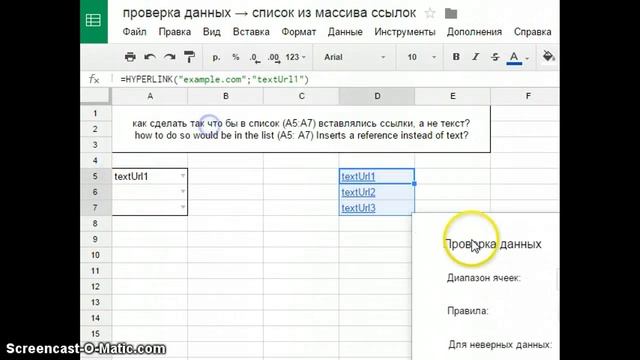Open the Google Sheets home icon
Image resolution: width=640 pixels, height=360 pixels.
94,20
